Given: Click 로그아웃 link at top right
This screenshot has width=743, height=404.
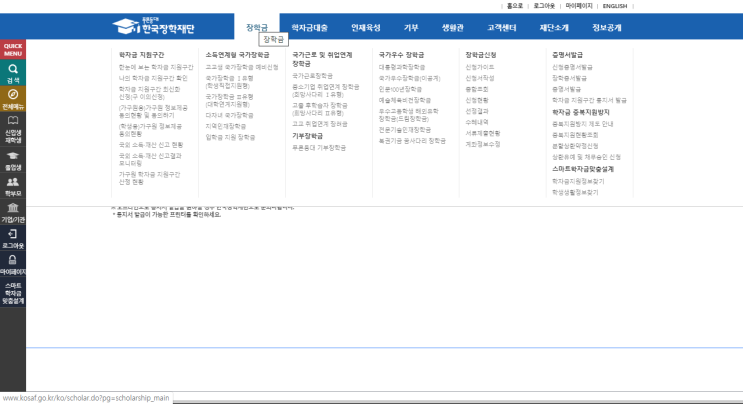Looking at the screenshot, I should click(x=544, y=6).
